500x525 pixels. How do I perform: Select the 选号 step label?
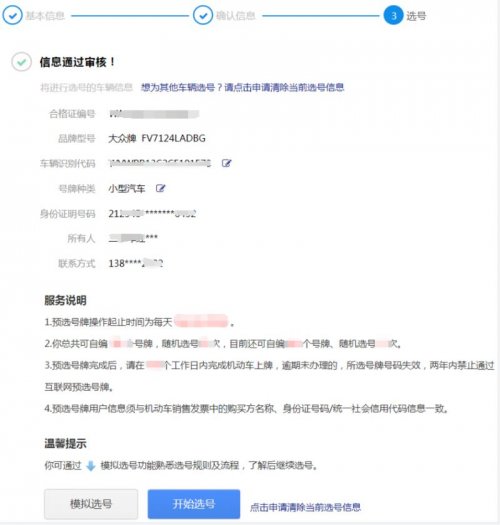pyautogui.click(x=416, y=16)
